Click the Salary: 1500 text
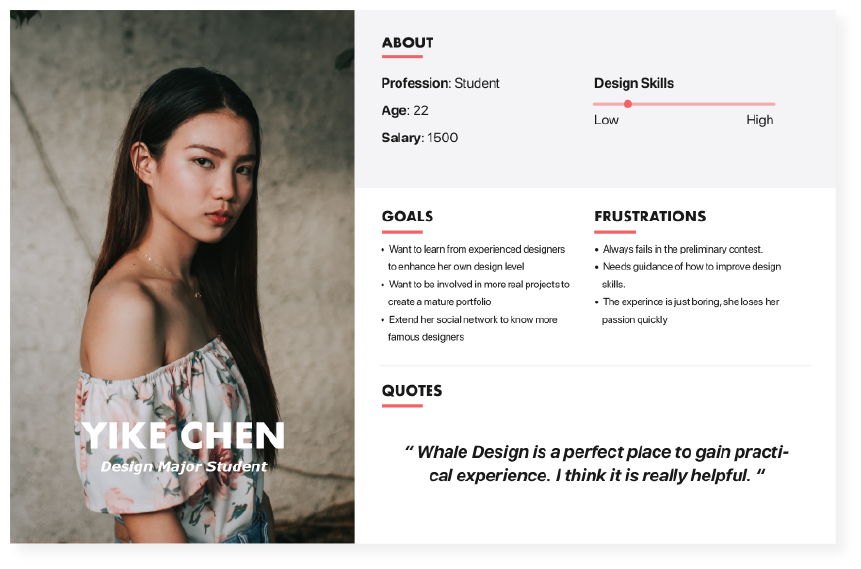The width and height of the screenshot is (861, 569). click(420, 137)
